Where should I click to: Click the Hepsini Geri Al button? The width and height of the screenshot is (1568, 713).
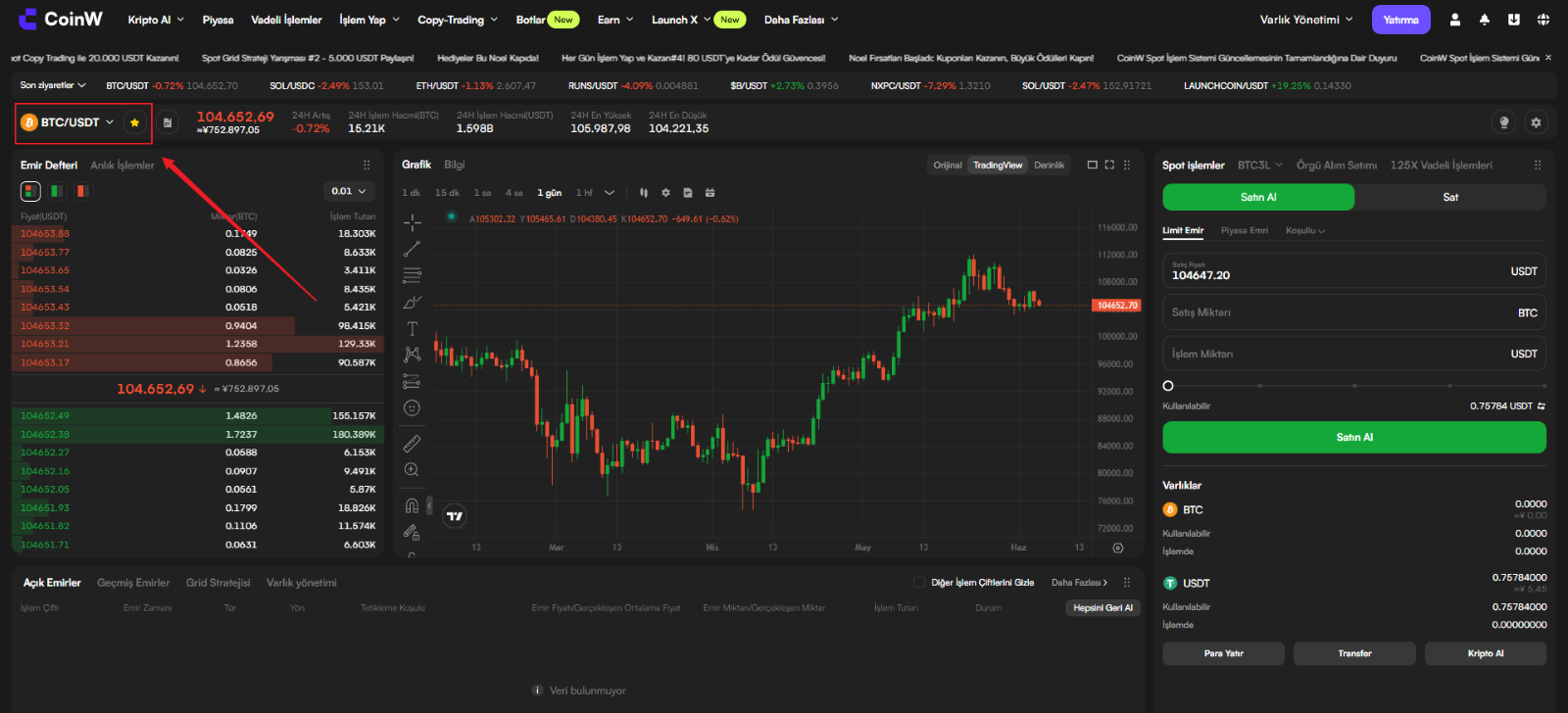coord(1102,608)
